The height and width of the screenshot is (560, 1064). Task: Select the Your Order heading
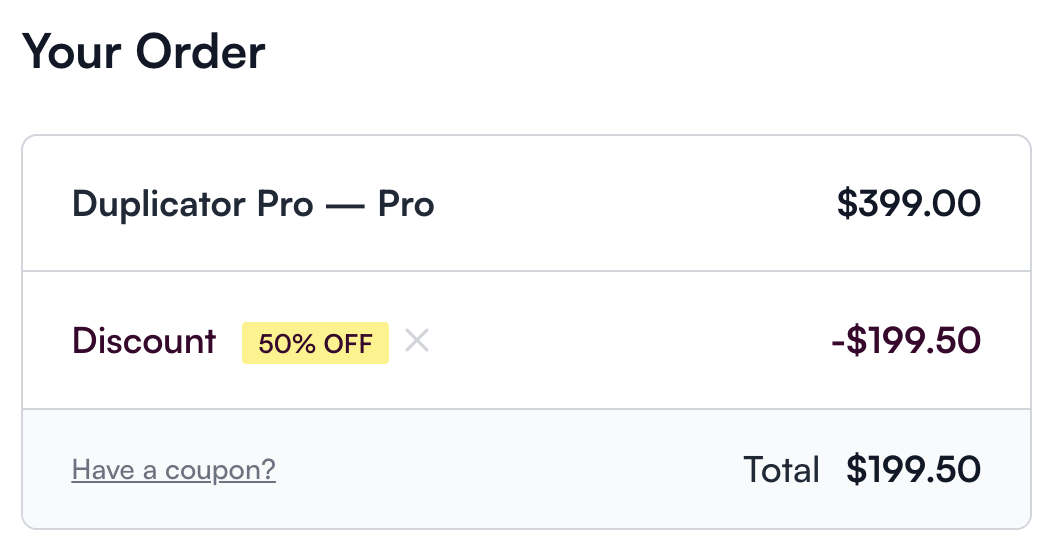143,52
